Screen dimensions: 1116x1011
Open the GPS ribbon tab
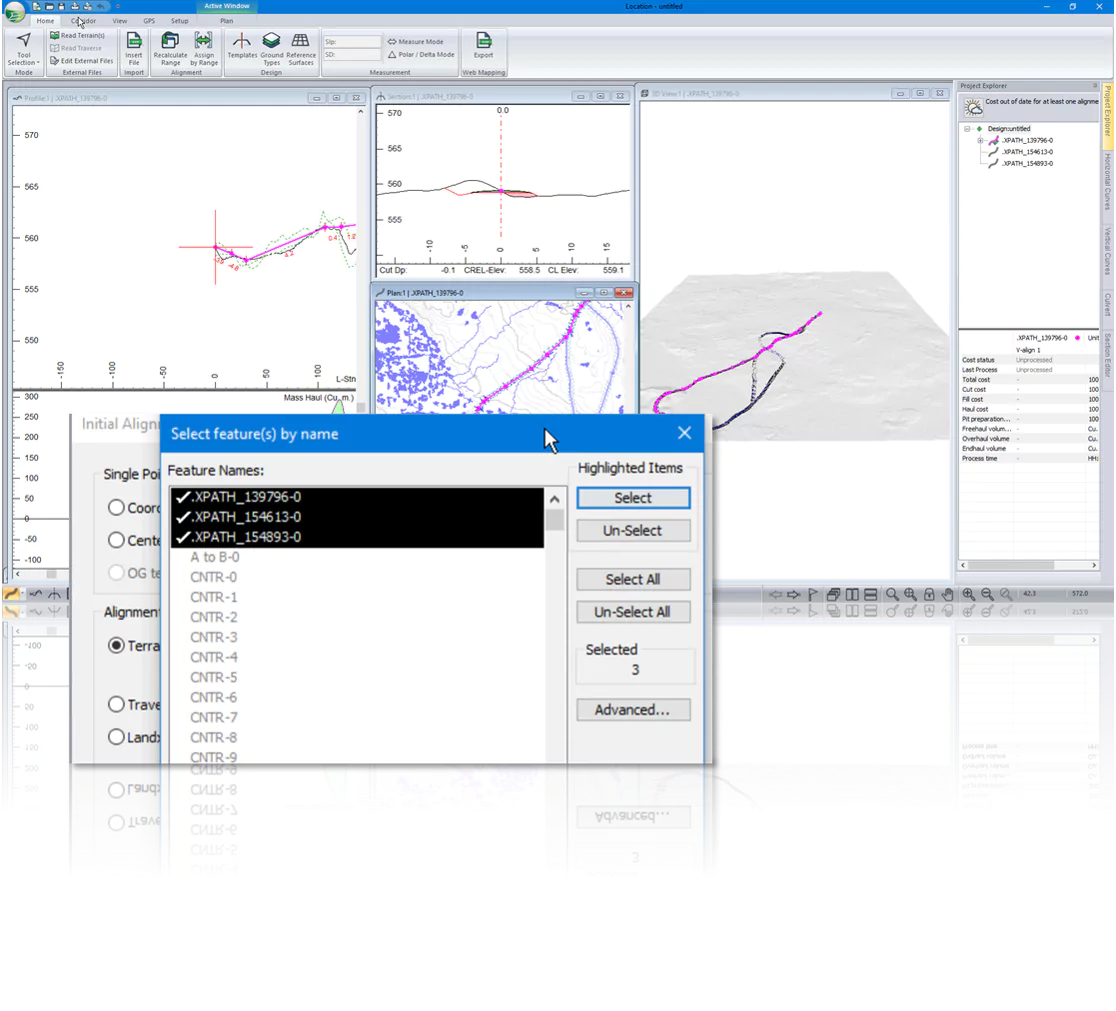click(149, 21)
